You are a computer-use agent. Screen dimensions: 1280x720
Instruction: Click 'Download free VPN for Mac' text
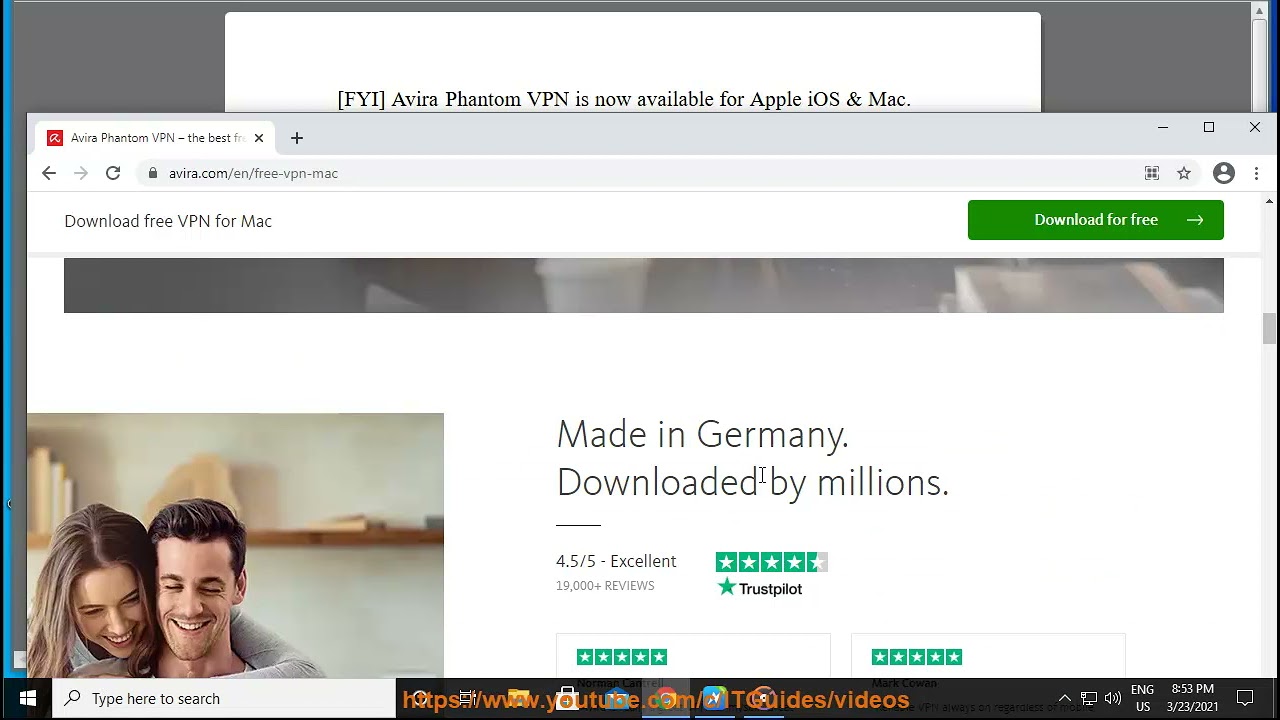(168, 221)
